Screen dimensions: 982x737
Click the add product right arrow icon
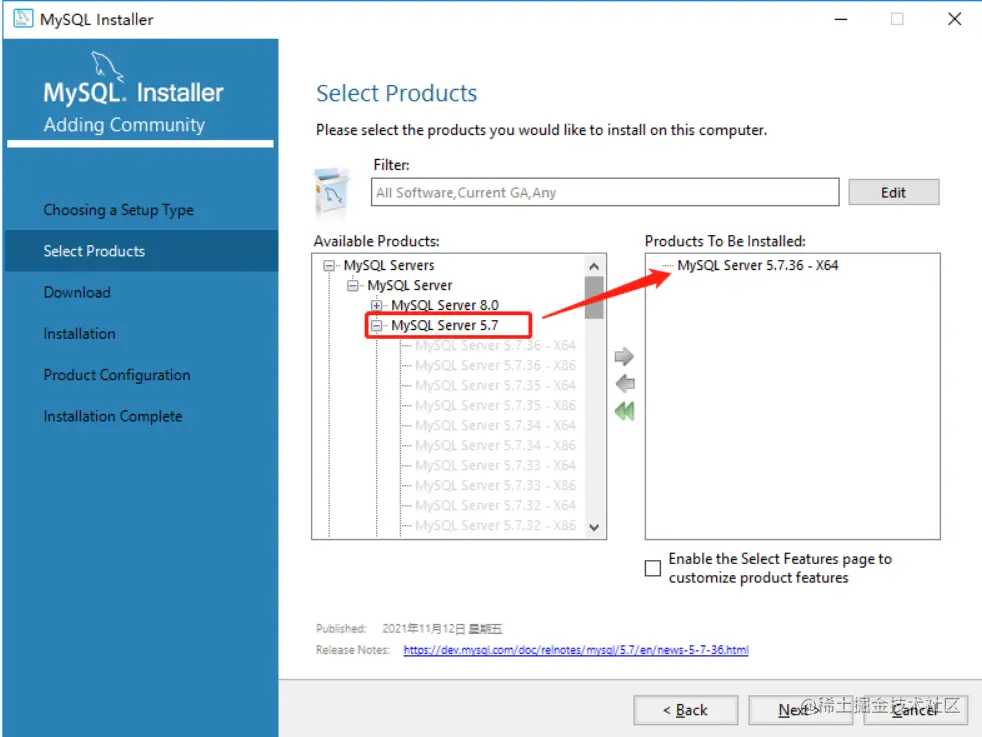(624, 357)
